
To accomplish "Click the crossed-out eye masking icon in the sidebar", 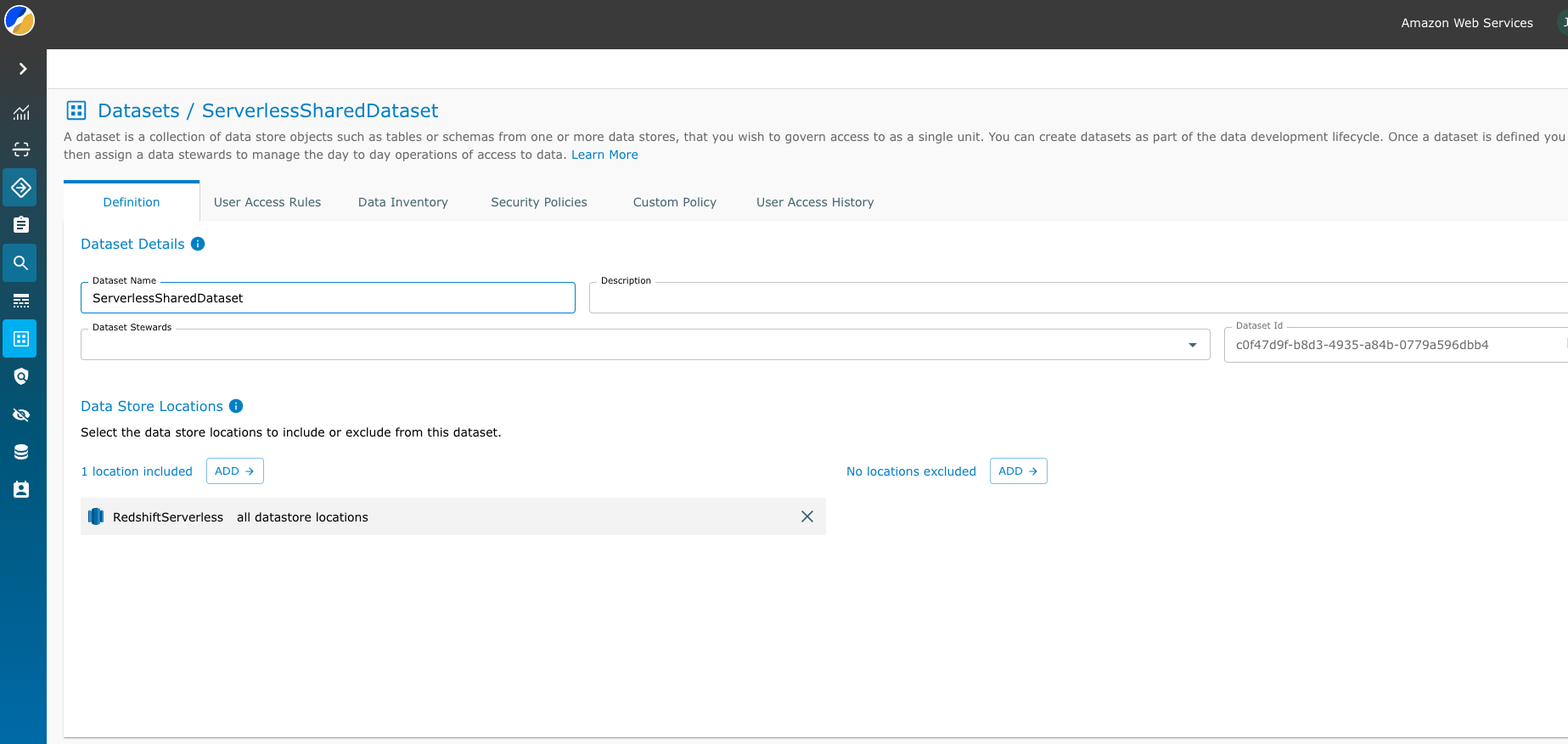I will [x=21, y=414].
